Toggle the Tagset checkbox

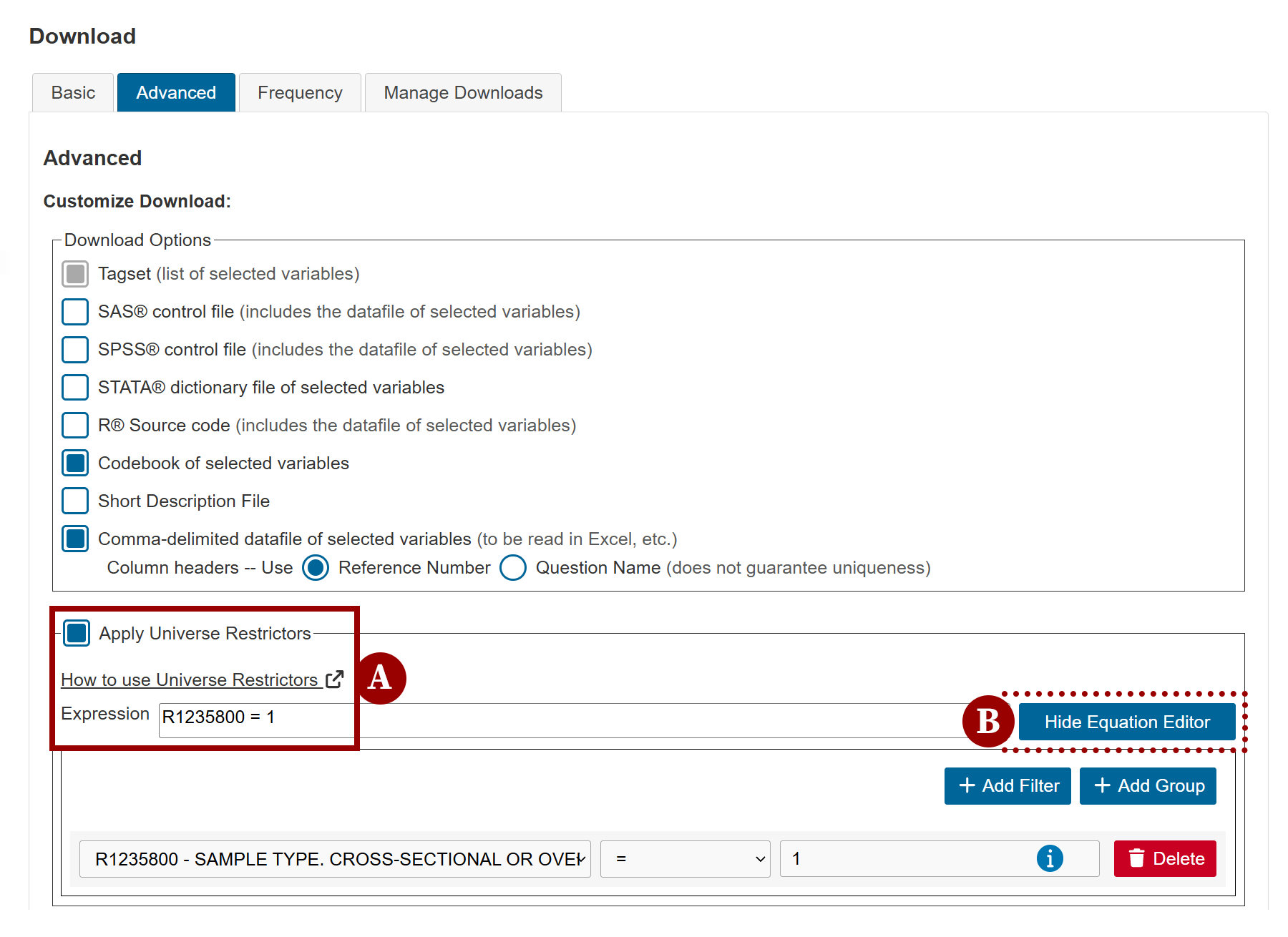coord(75,274)
